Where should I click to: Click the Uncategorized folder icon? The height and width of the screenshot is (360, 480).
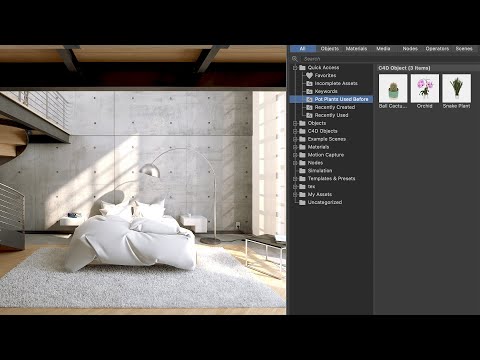pyautogui.click(x=302, y=202)
